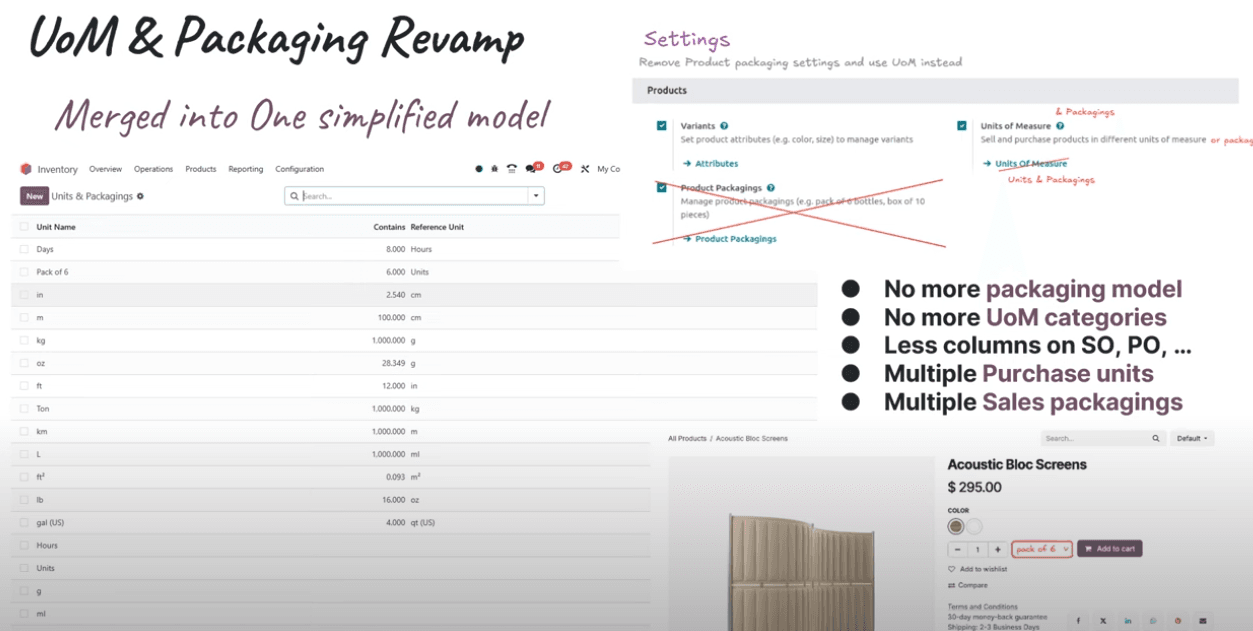Screen dimensions: 1253x631
Task: Toggle the Units of Measure checkbox
Action: click(962, 126)
